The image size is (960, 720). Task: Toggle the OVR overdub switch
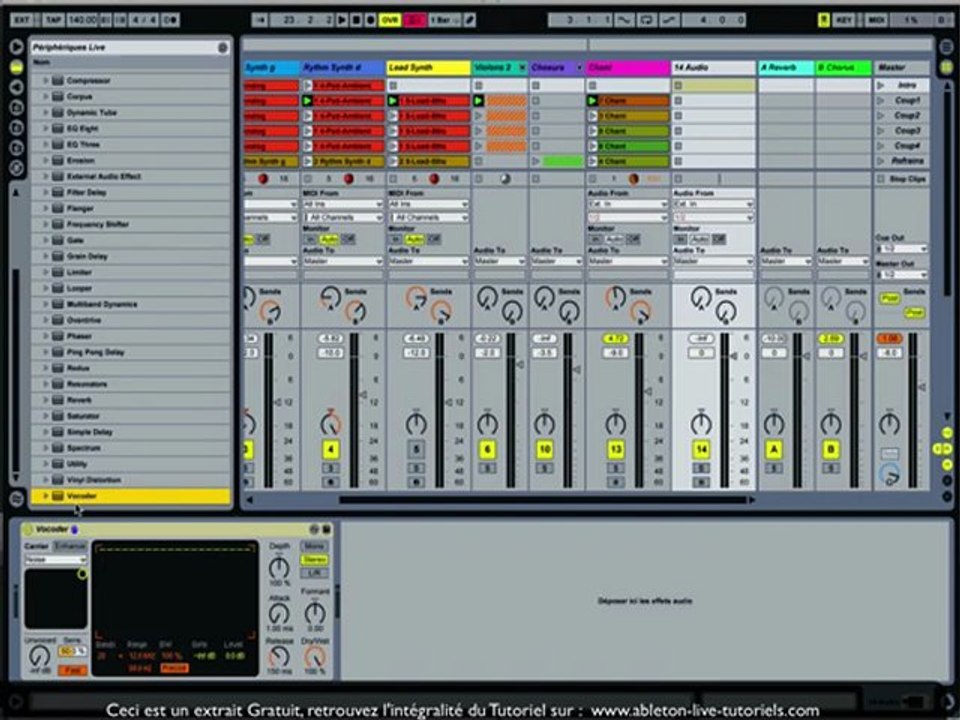(x=389, y=20)
